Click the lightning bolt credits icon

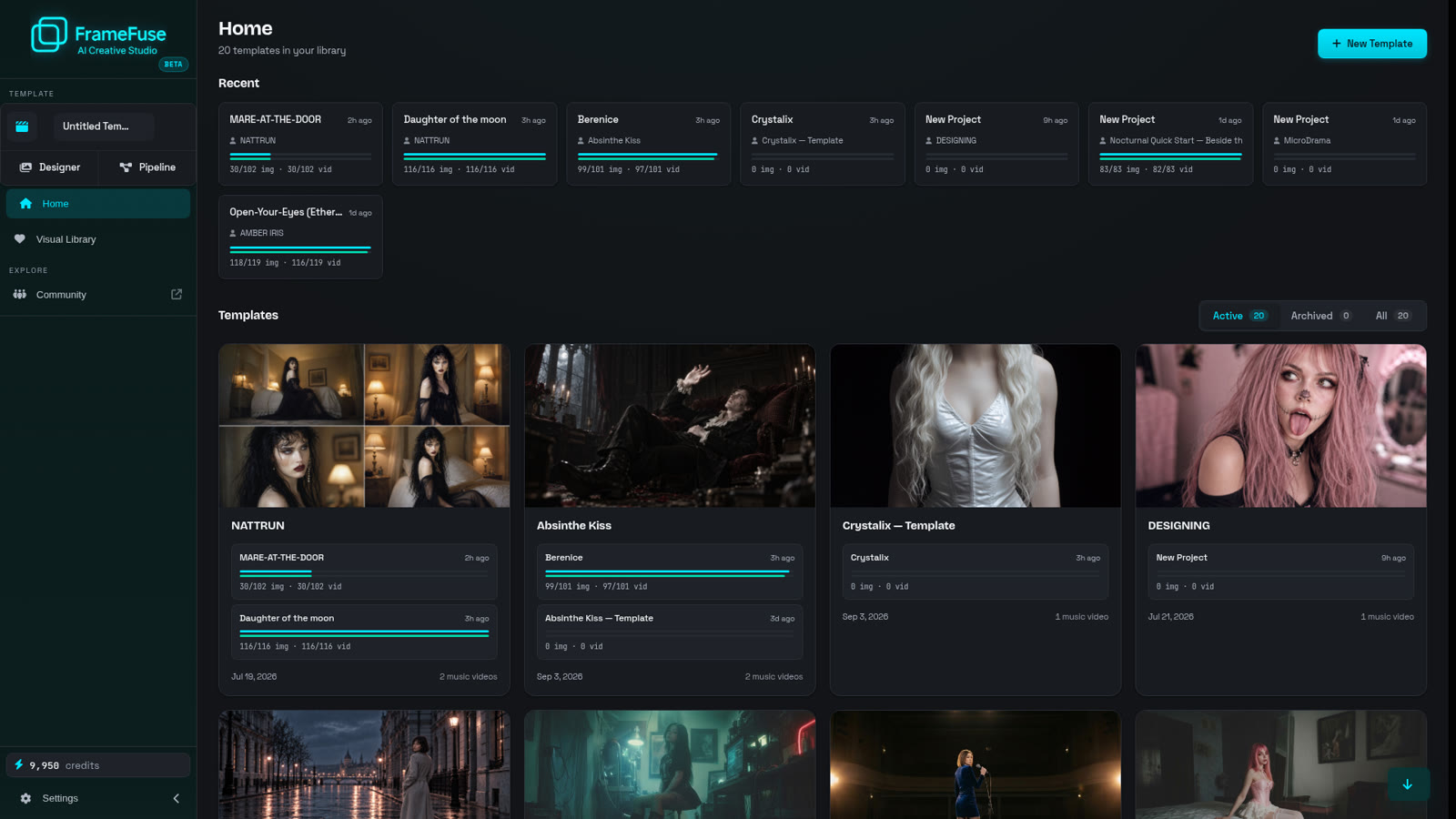(x=19, y=764)
